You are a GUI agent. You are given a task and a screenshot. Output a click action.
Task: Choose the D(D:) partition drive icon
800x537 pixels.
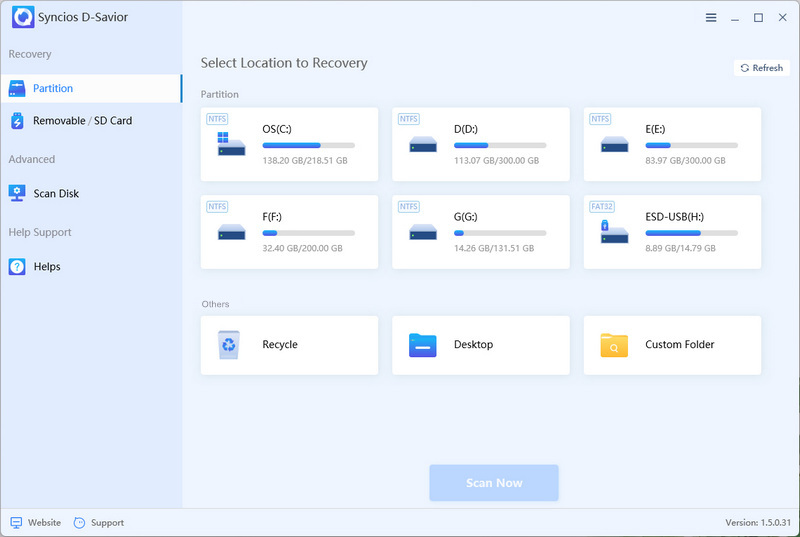pyautogui.click(x=422, y=145)
